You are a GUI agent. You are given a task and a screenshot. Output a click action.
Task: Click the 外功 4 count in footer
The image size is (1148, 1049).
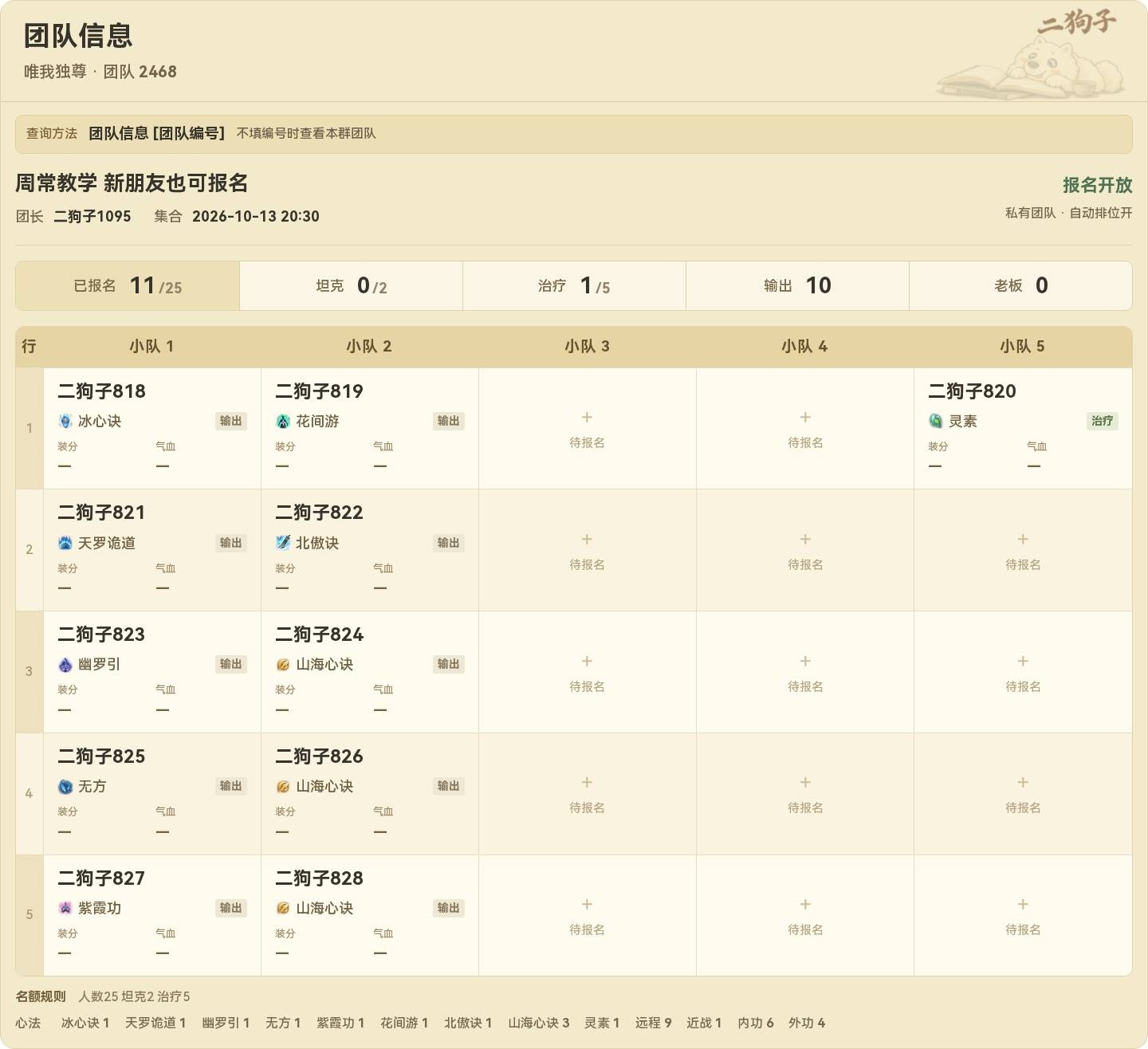pyautogui.click(x=807, y=1023)
